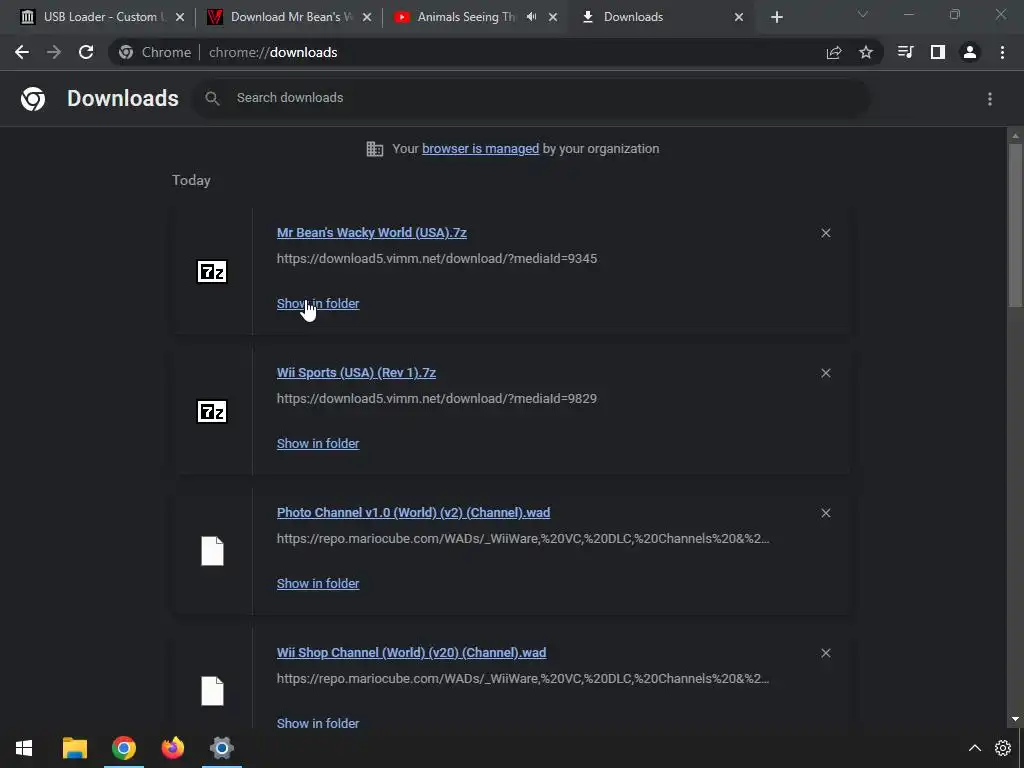Viewport: 1024px width, 768px height.
Task: Toggle the Chrome side panel
Action: [938, 52]
